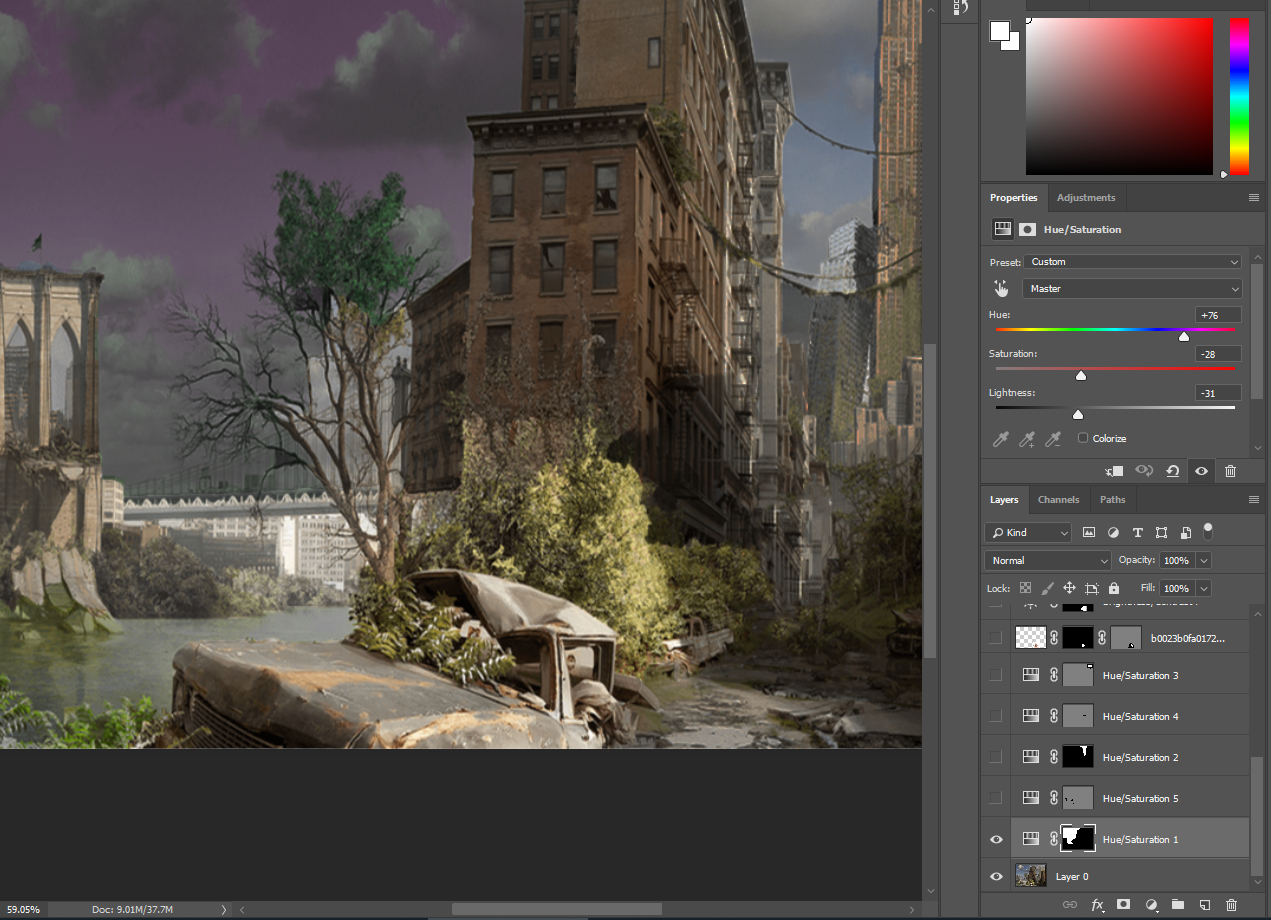Open the Preset dropdown showing Custom

[x=1132, y=261]
